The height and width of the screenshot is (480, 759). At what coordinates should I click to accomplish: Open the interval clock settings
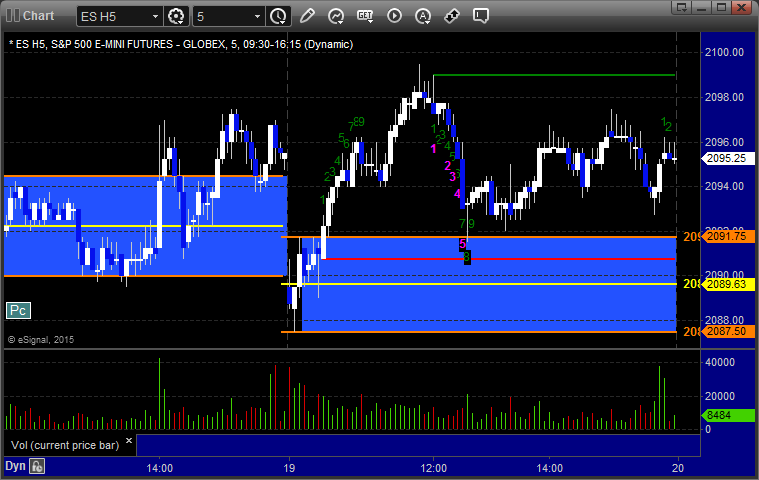(278, 16)
